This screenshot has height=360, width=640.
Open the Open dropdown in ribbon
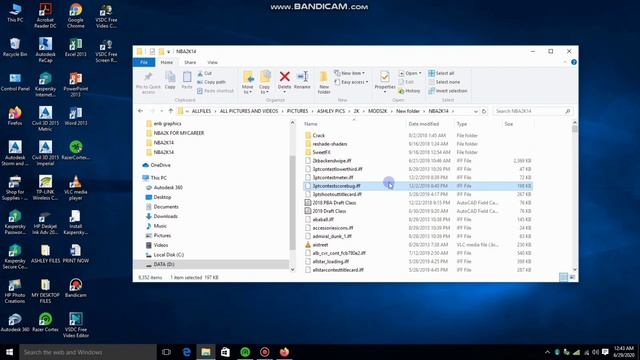coord(410,73)
